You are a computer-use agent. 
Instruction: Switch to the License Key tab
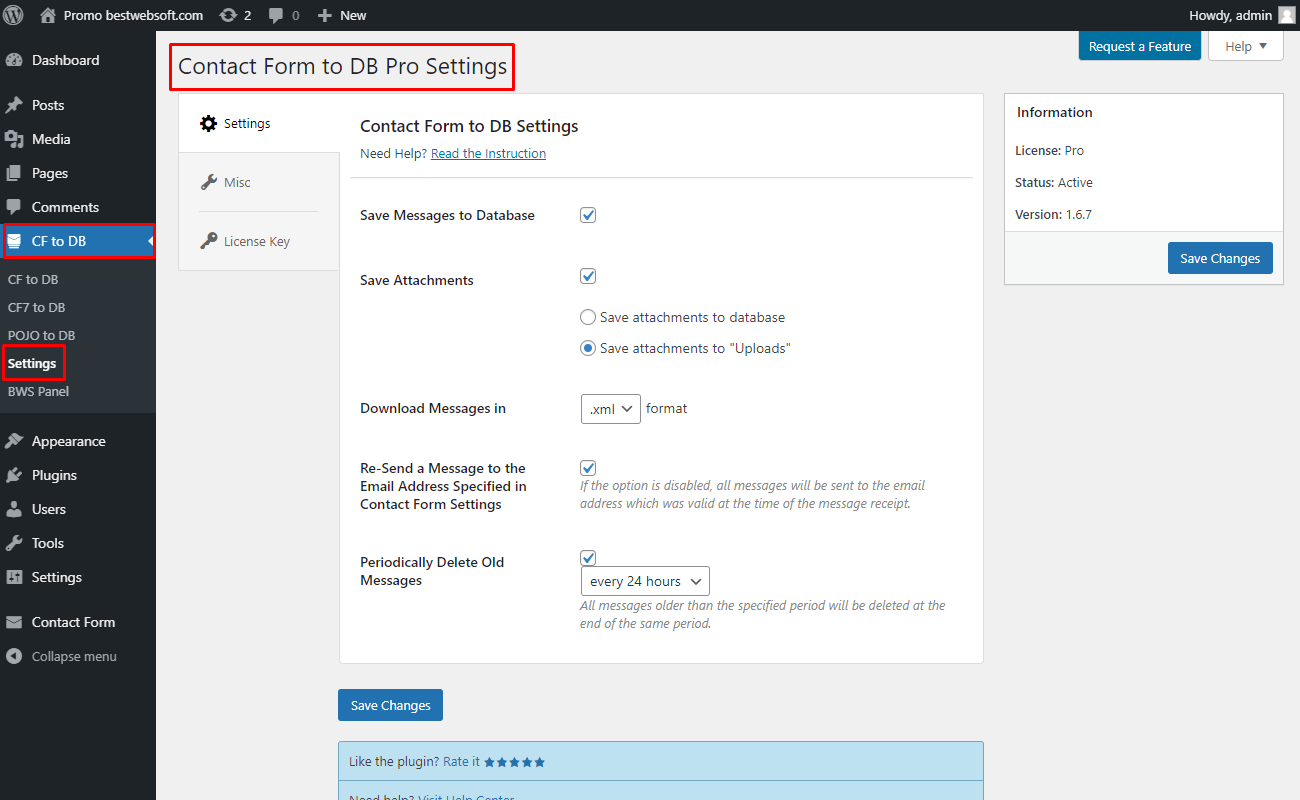(x=259, y=241)
